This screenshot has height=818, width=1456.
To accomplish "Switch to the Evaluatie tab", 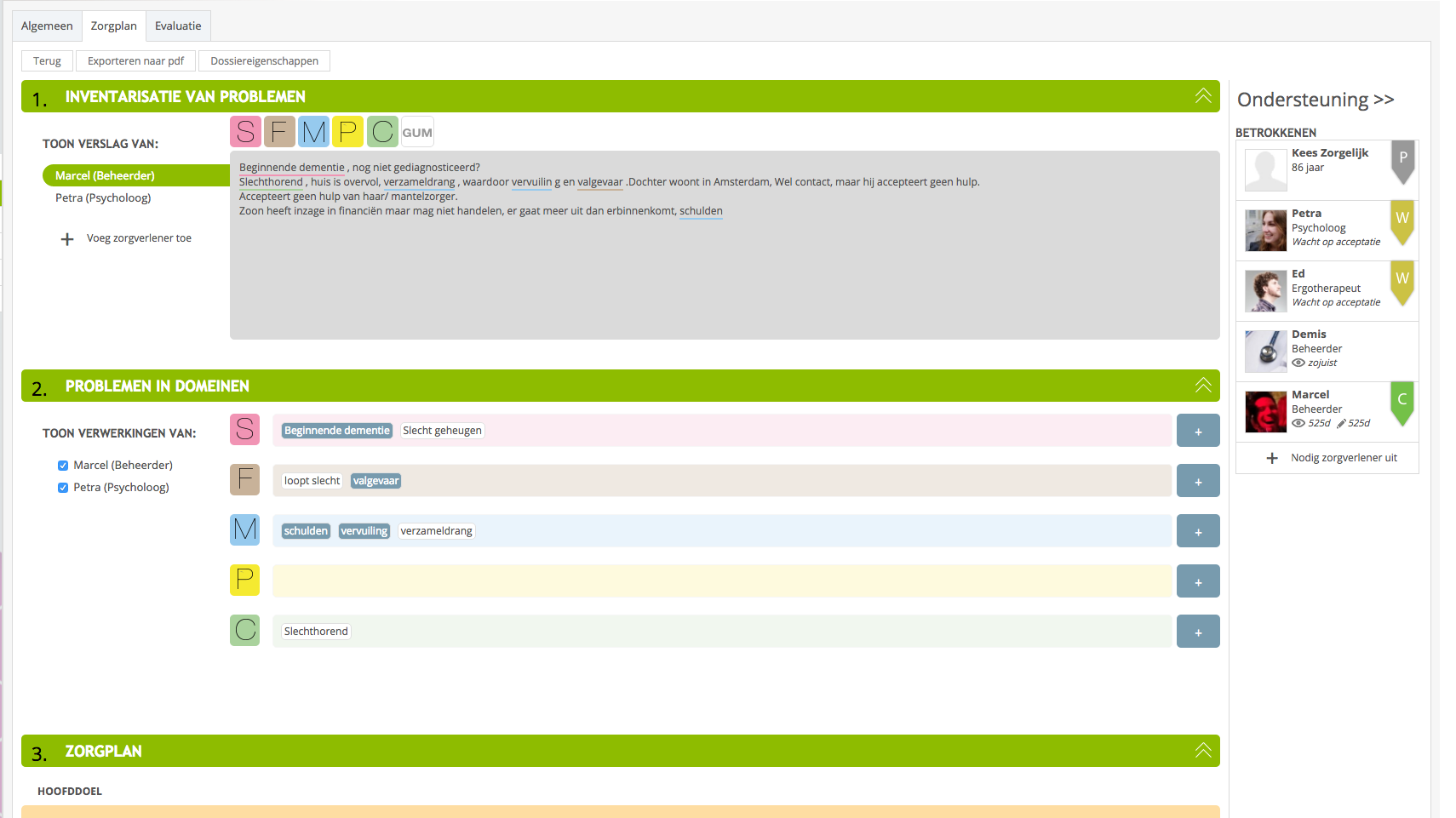I will [178, 26].
